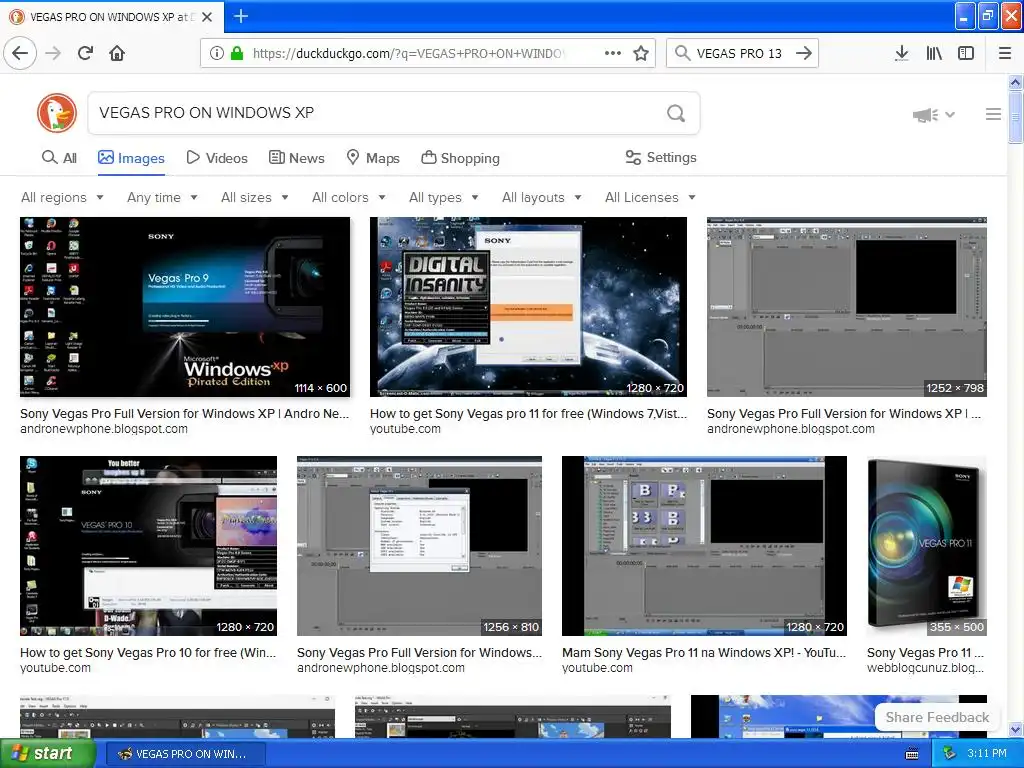Expand the All colors filter
Viewport: 1024px width, 768px height.
[x=349, y=197]
